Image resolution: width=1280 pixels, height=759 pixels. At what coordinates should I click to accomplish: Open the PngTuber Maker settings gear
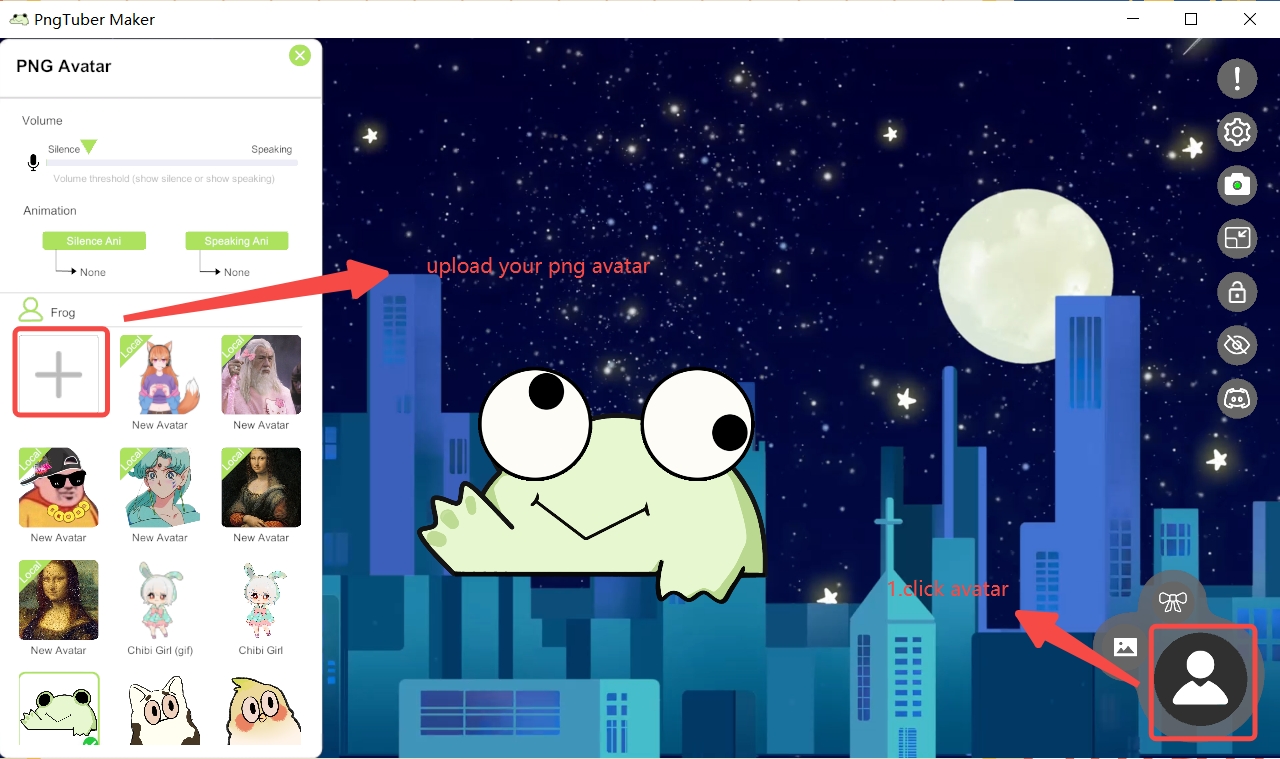[1237, 131]
